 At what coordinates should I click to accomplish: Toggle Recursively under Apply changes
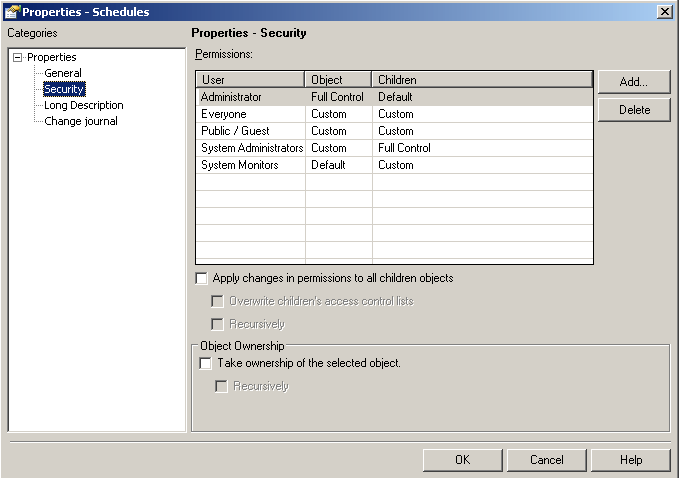(x=217, y=324)
